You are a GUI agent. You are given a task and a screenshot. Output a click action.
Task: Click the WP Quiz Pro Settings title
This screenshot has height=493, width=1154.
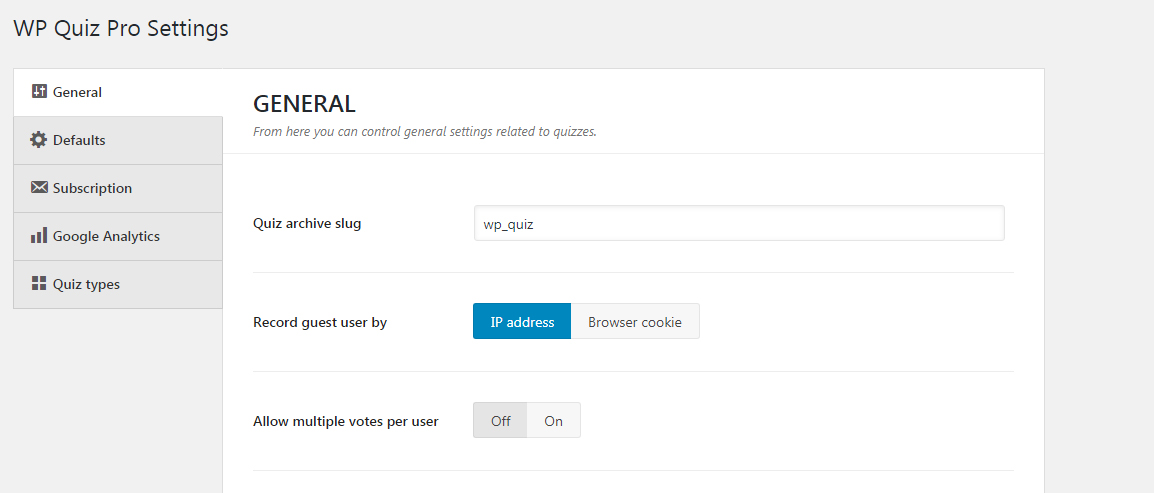[121, 28]
